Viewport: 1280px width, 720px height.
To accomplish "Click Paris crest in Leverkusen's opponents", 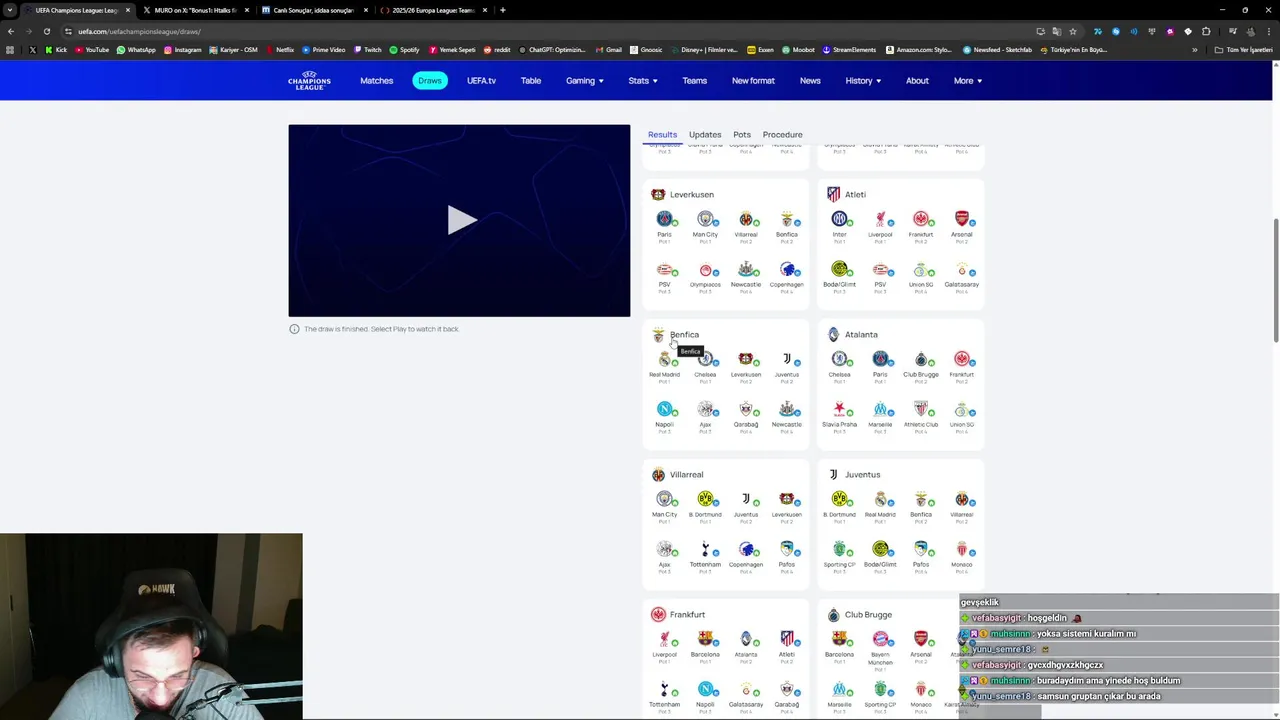I will pos(664,219).
